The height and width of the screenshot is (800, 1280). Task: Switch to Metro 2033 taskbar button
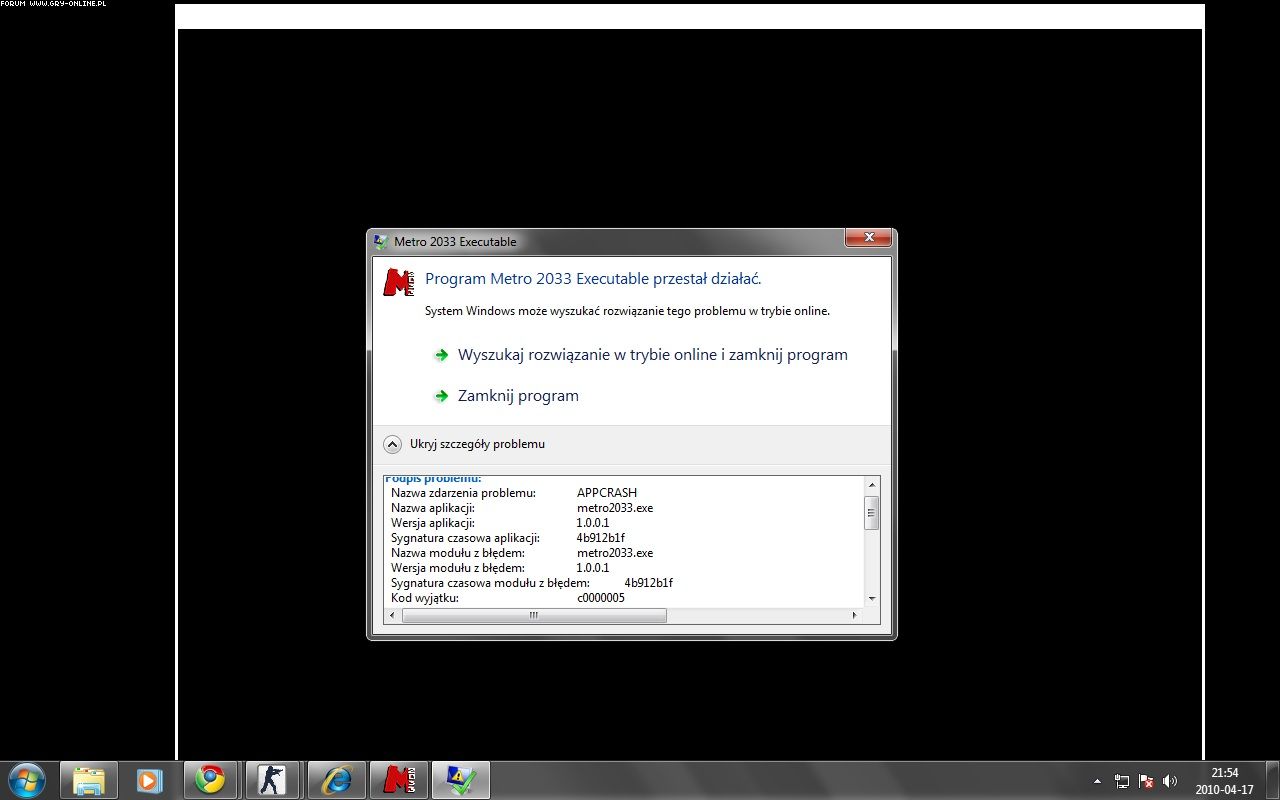(399, 780)
